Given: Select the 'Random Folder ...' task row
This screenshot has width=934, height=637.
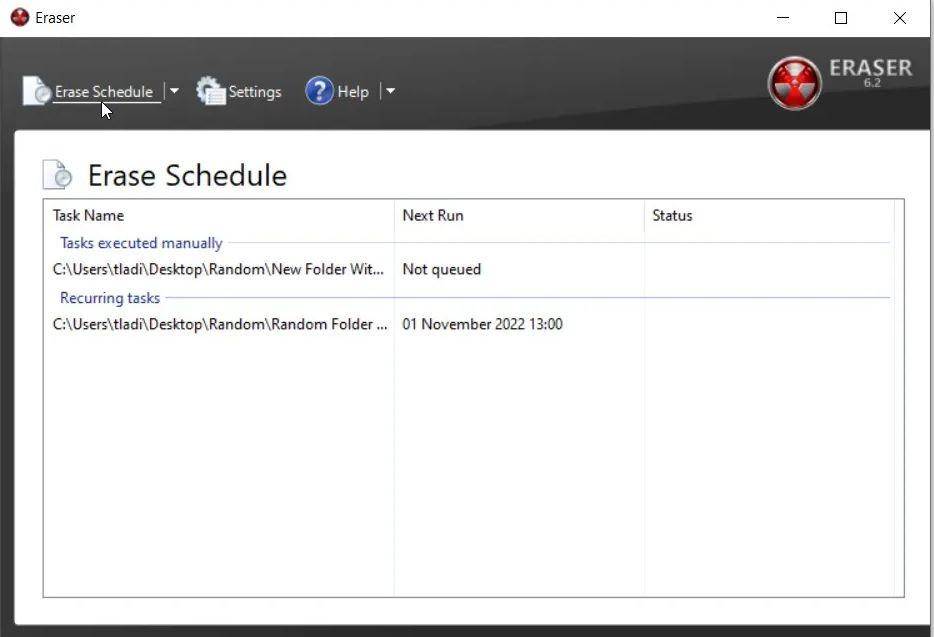Looking at the screenshot, I should point(469,324).
